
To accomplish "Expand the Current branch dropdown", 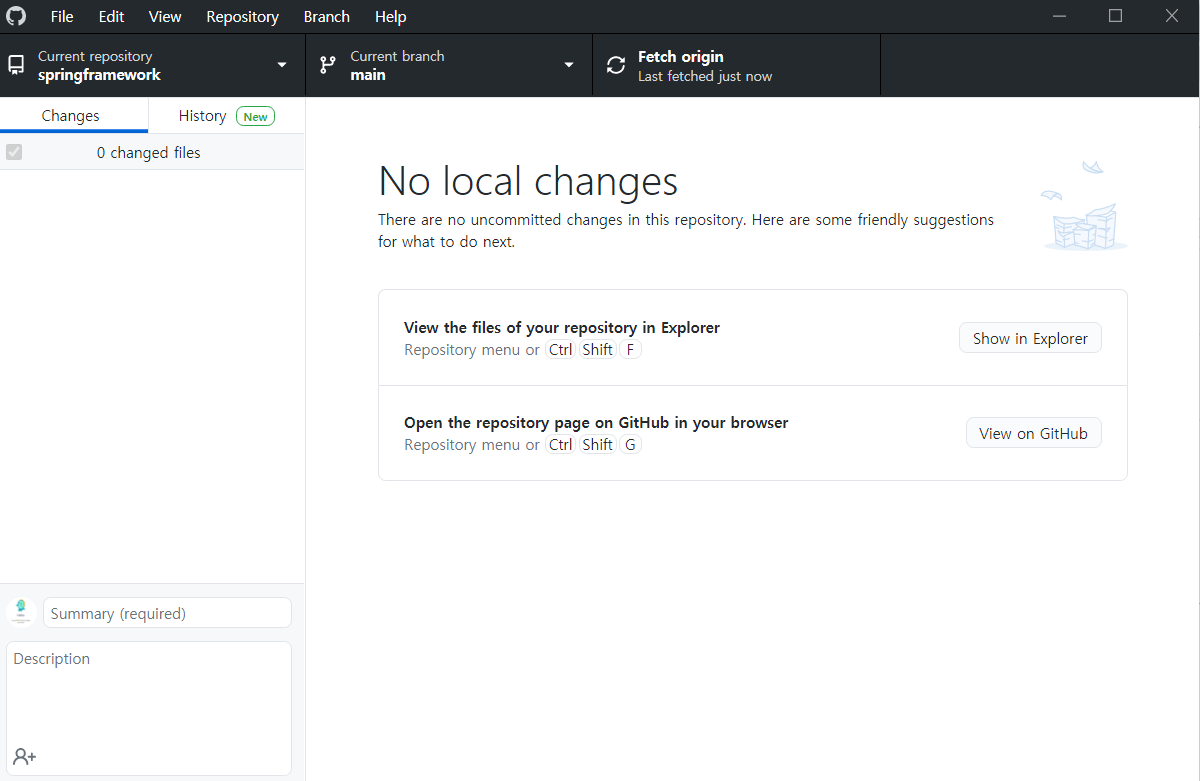I will (x=449, y=65).
